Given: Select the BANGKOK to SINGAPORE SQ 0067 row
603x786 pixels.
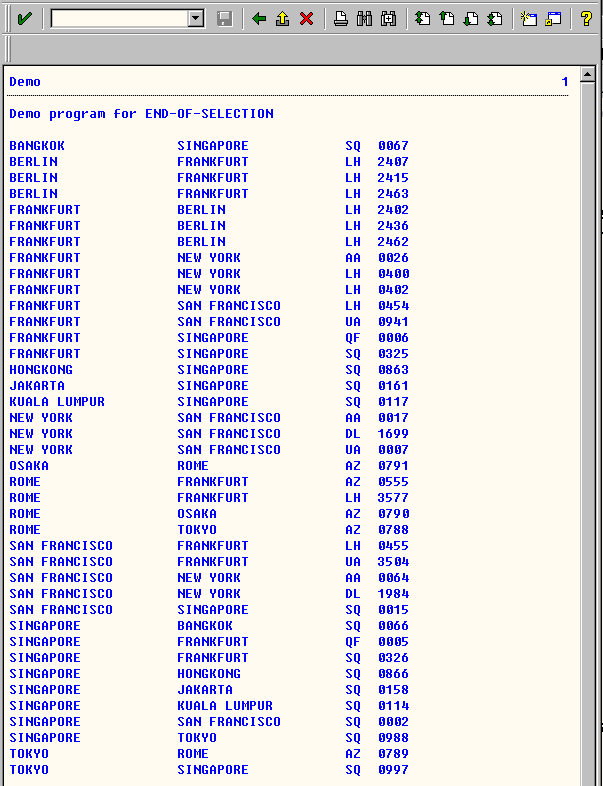Looking at the screenshot, I should 208,146.
